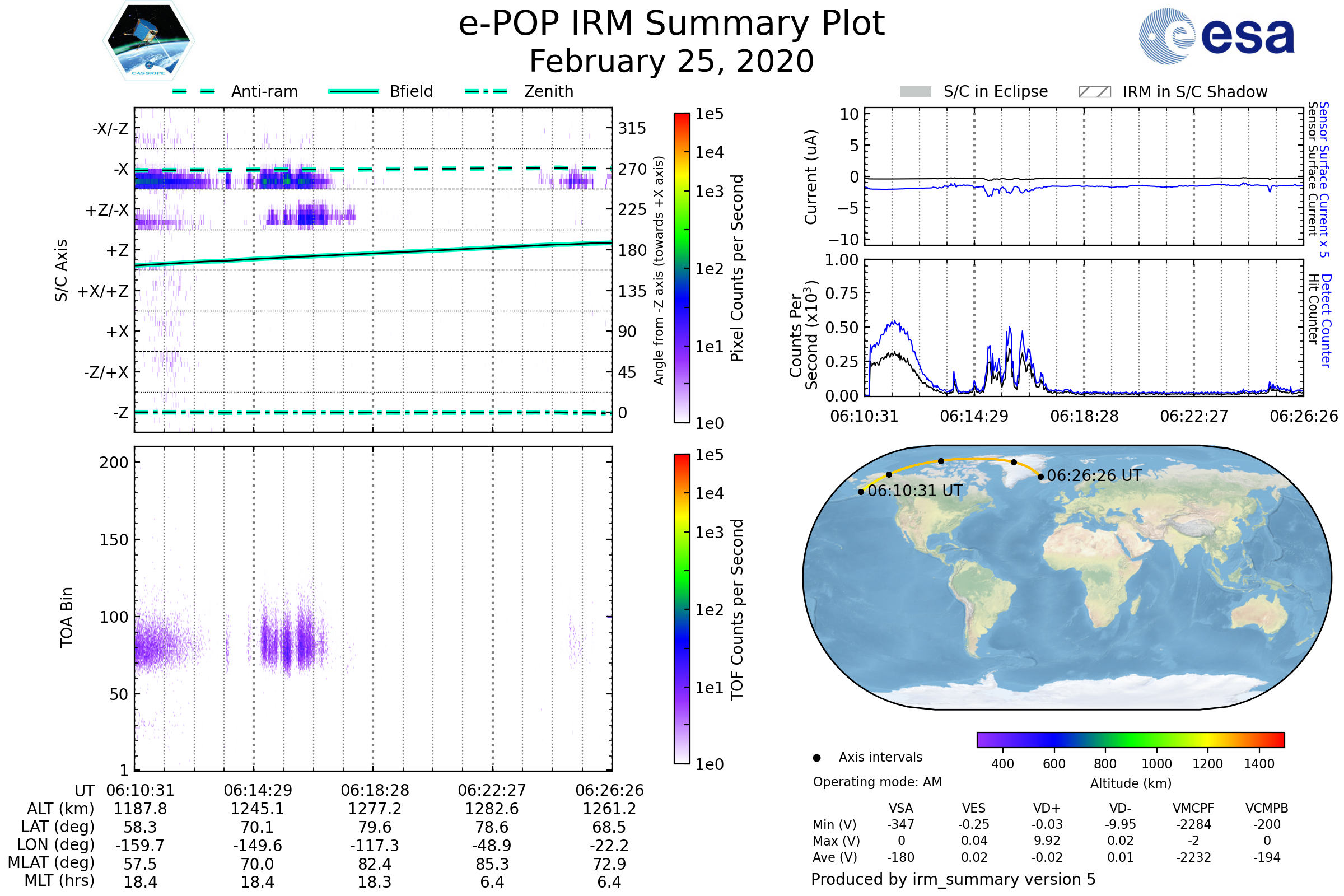The image size is (1344, 896).
Task: Click the Pixel Counts per Second colorbar
Action: point(682,268)
